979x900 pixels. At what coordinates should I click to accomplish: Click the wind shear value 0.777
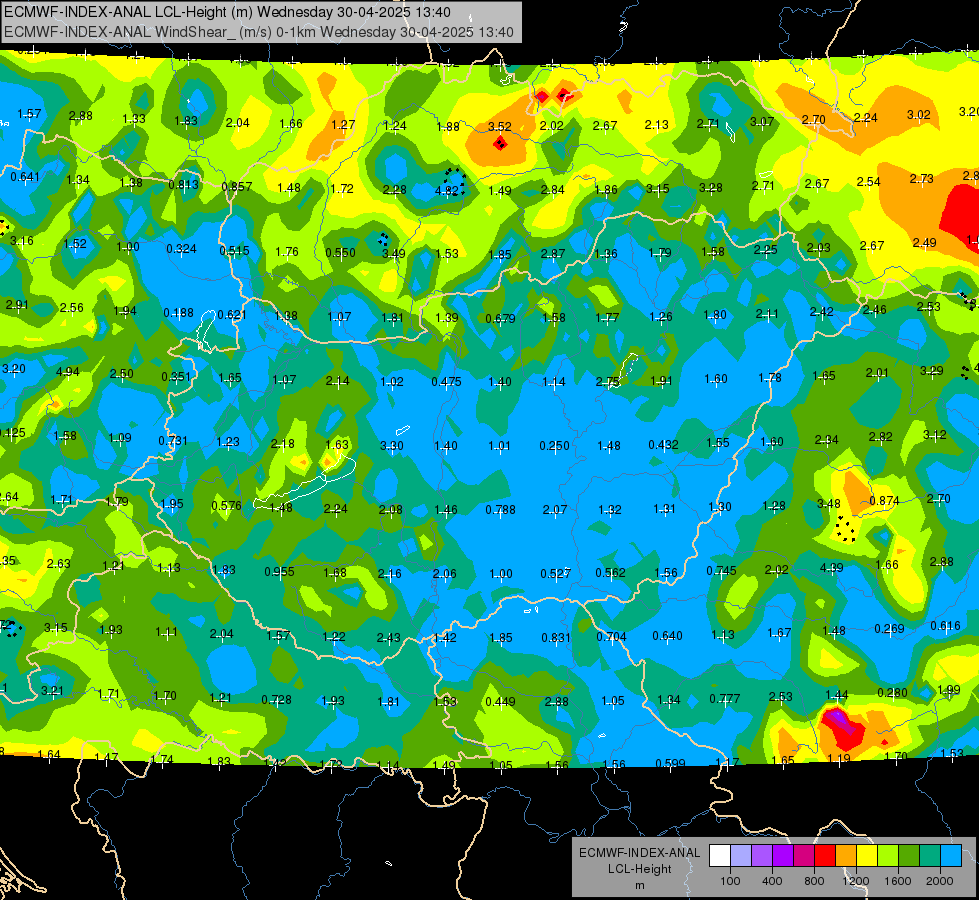pyautogui.click(x=725, y=699)
